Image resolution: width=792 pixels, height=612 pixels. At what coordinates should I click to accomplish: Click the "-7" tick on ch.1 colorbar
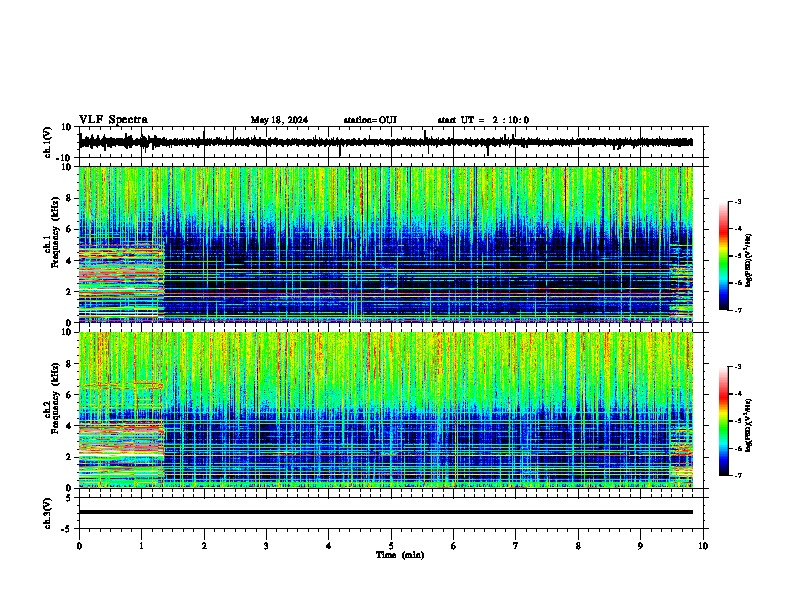[x=737, y=310]
